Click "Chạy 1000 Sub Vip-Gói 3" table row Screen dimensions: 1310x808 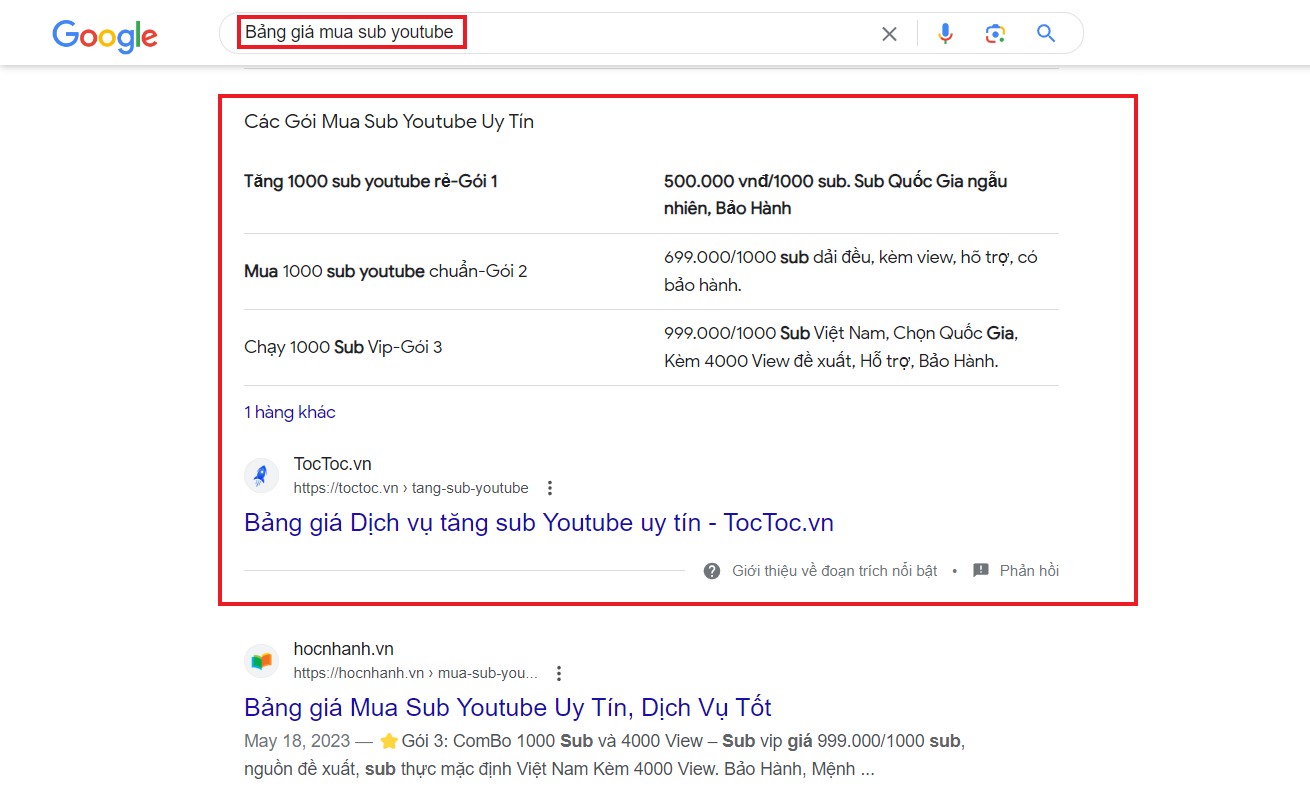tap(343, 347)
